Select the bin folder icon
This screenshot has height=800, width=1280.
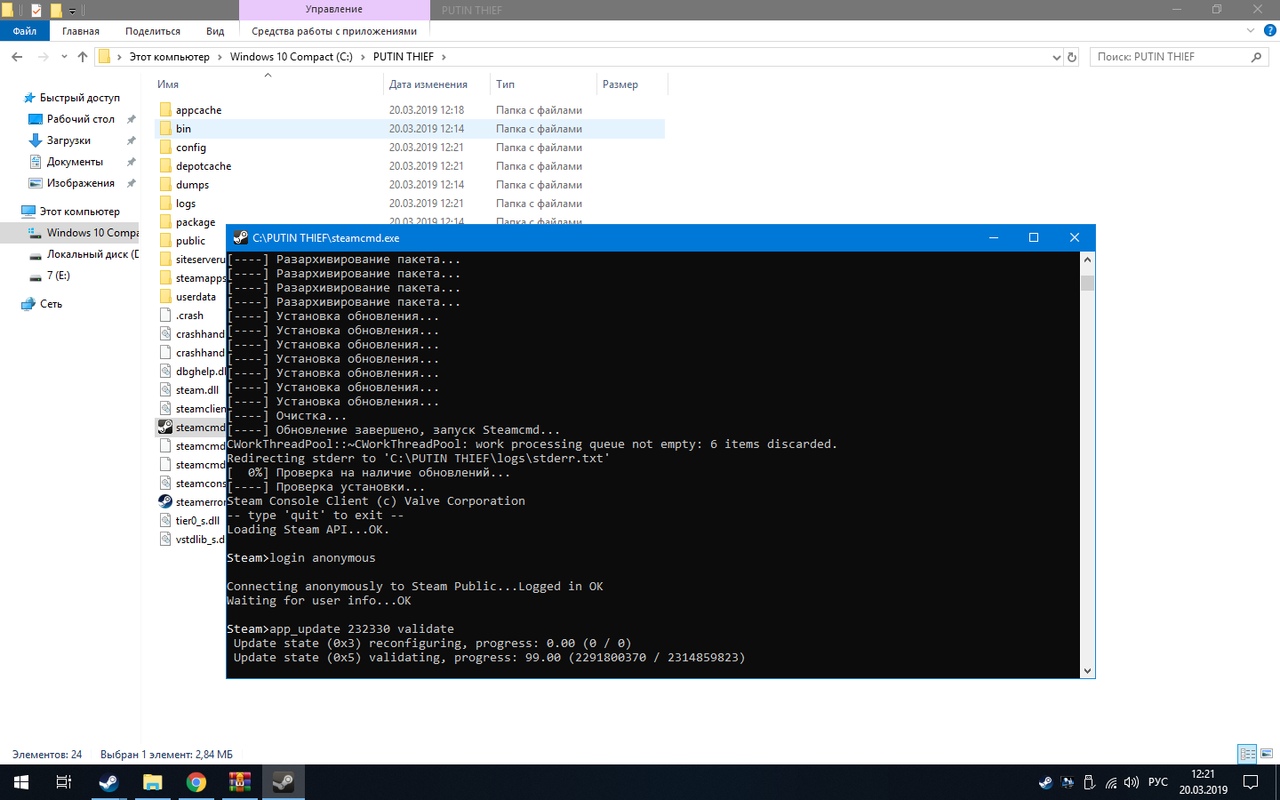[167, 129]
